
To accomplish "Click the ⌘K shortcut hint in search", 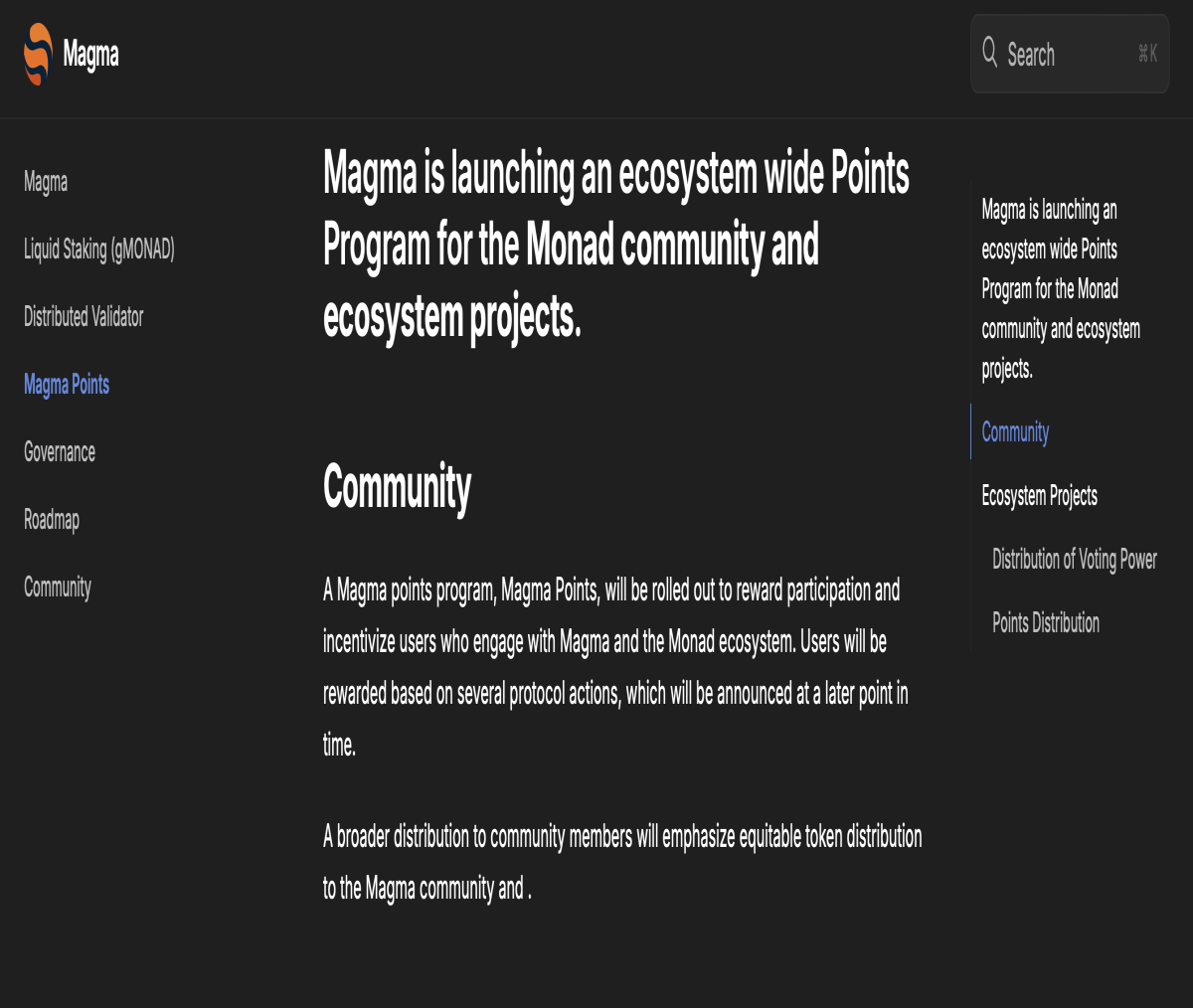I will click(1147, 54).
